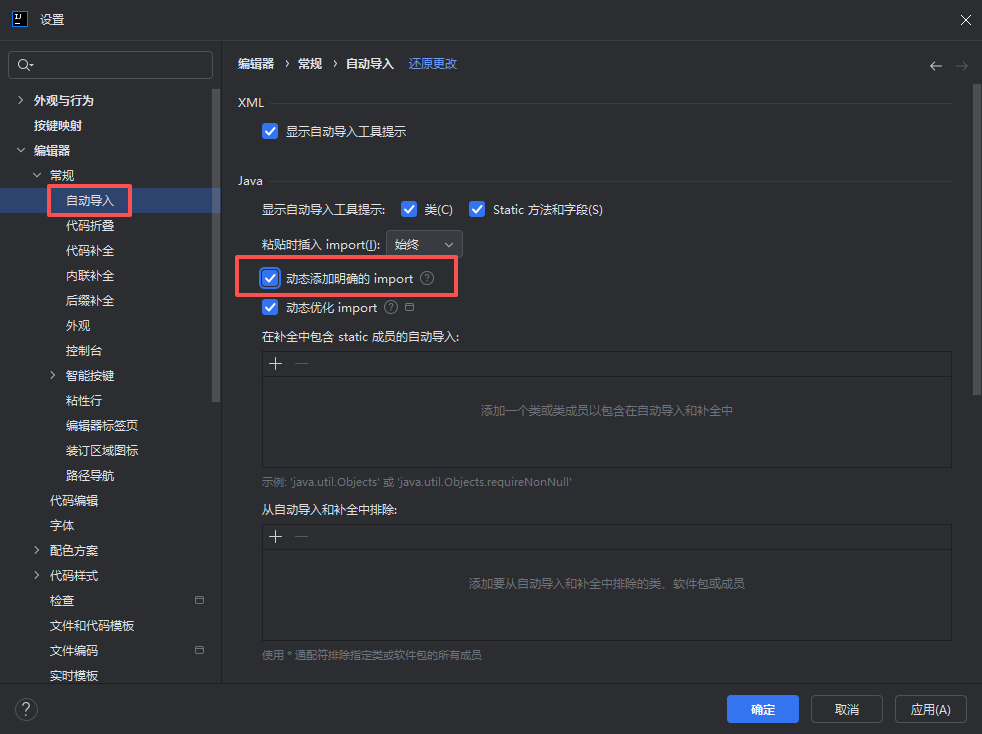This screenshot has height=734, width=982.
Task: Uncheck XML 显示自动导入工具提示 checkbox
Action: [x=269, y=131]
